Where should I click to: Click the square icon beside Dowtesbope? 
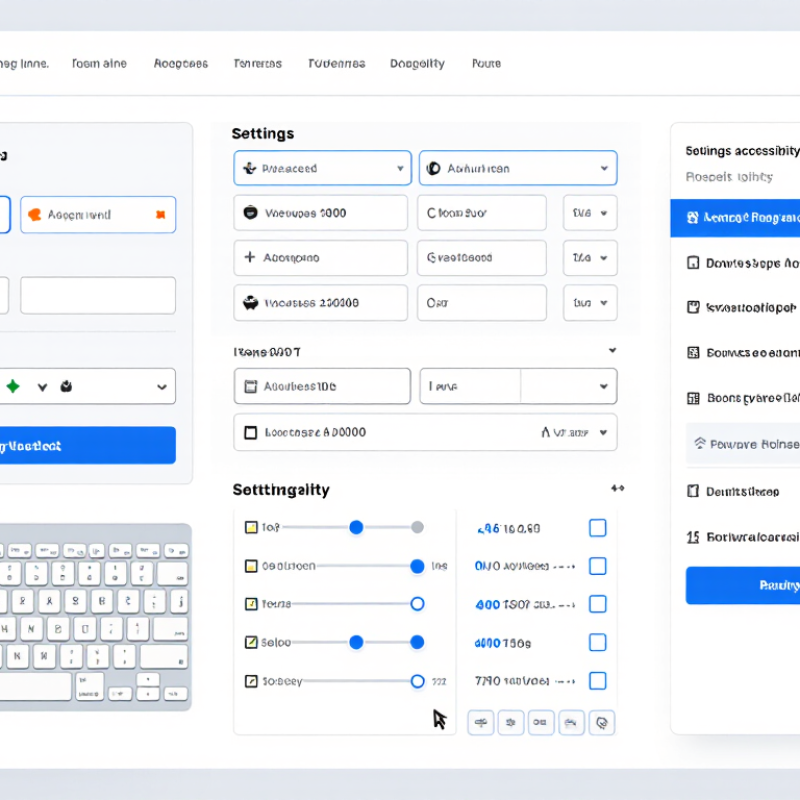(x=693, y=263)
